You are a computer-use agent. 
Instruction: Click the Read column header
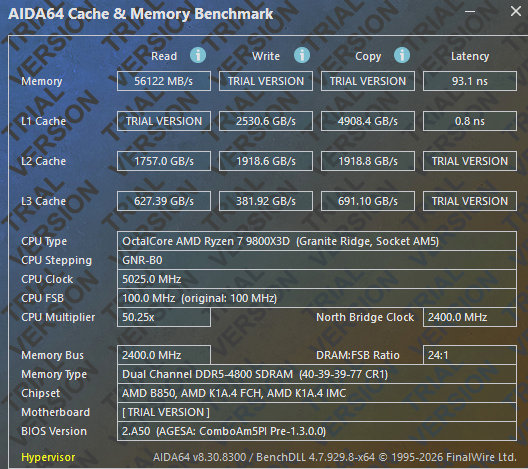pyautogui.click(x=164, y=56)
